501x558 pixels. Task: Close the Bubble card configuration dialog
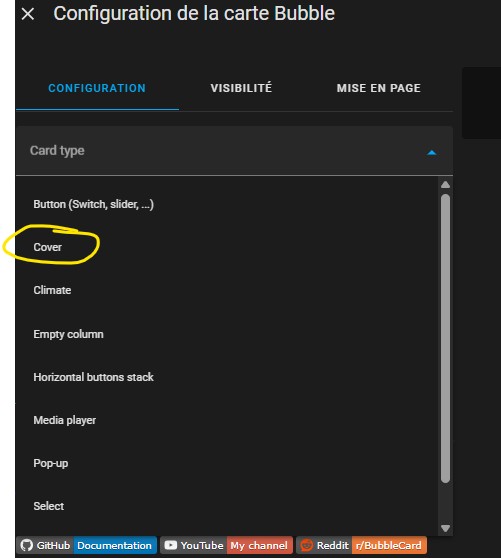pos(28,14)
